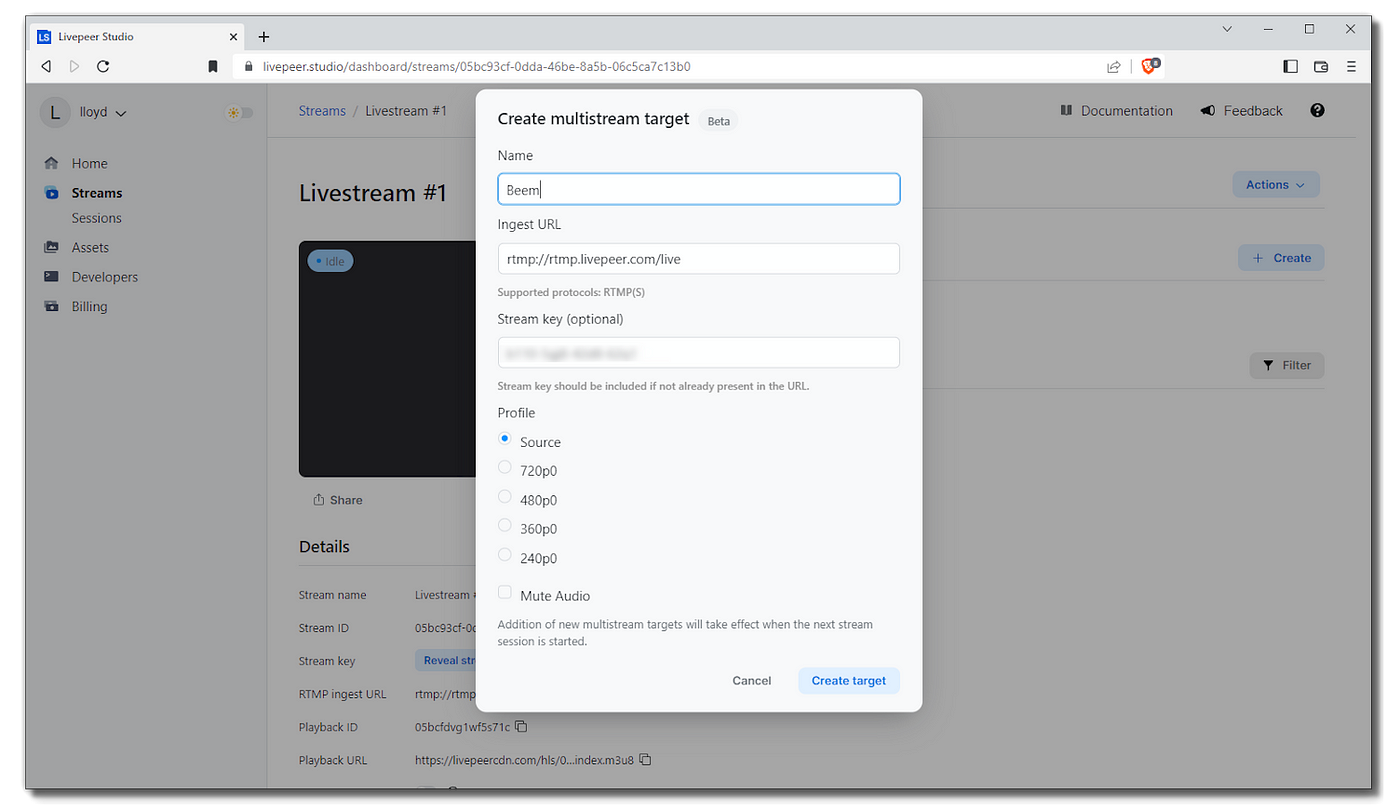Click the Reveal stream key button
Image resolution: width=1400 pixels, height=811 pixels.
[445, 660]
